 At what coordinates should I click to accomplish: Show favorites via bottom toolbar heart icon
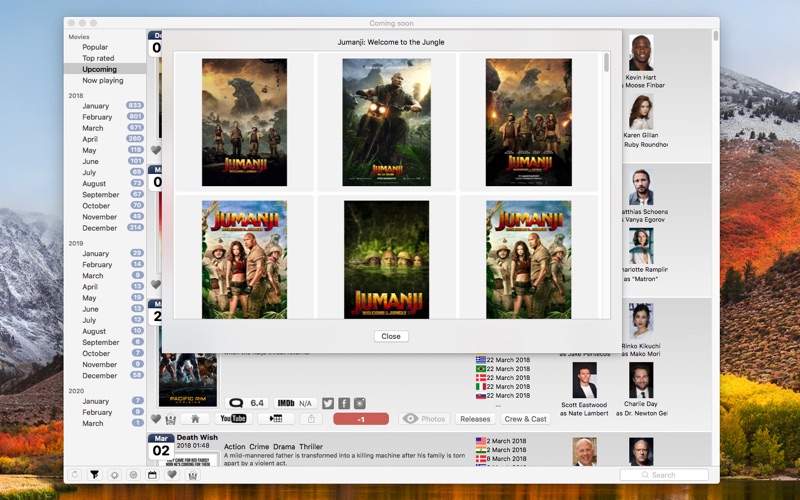coord(172,474)
